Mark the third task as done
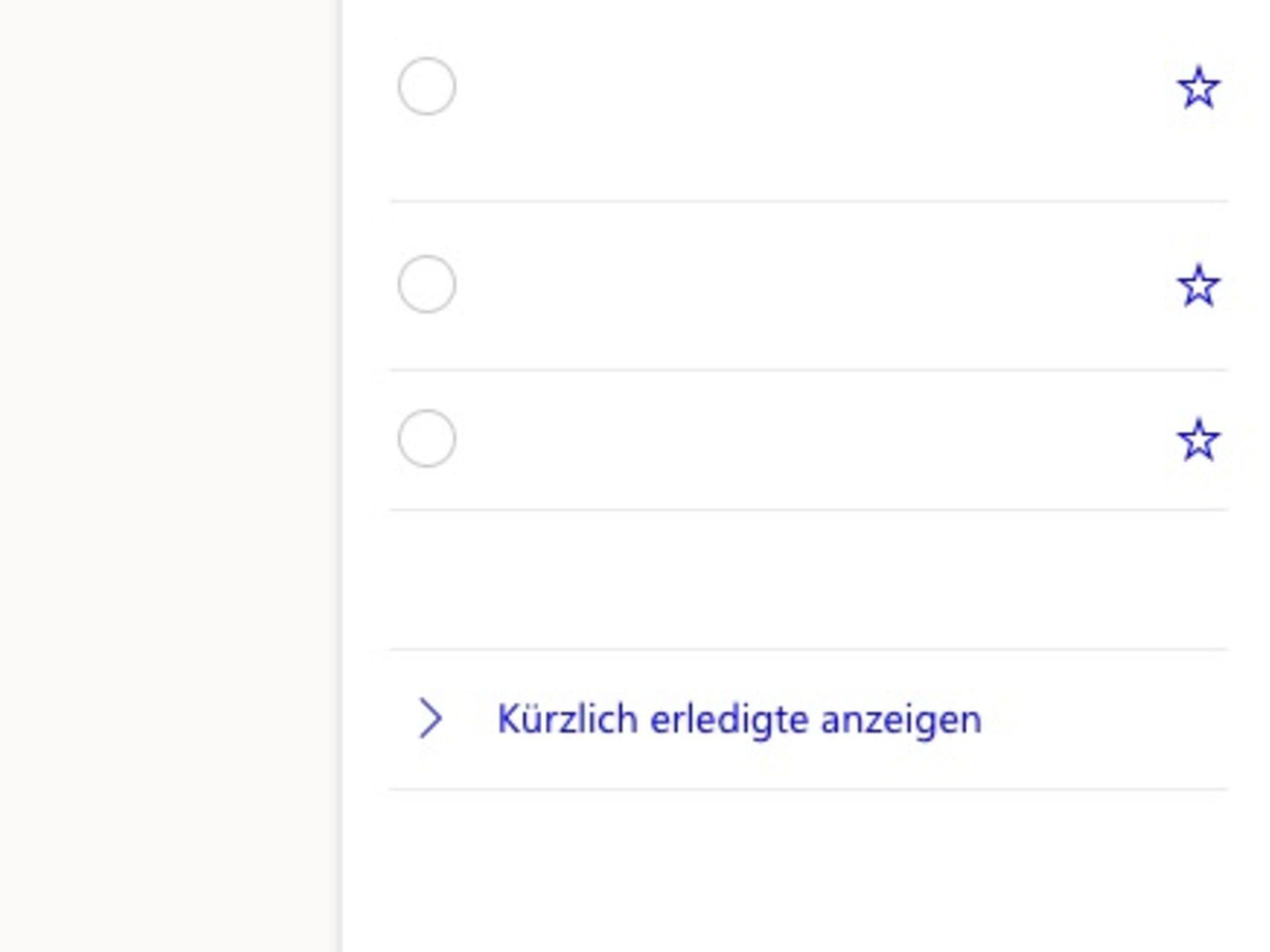Screen dimensions: 1270x952 coord(426,438)
